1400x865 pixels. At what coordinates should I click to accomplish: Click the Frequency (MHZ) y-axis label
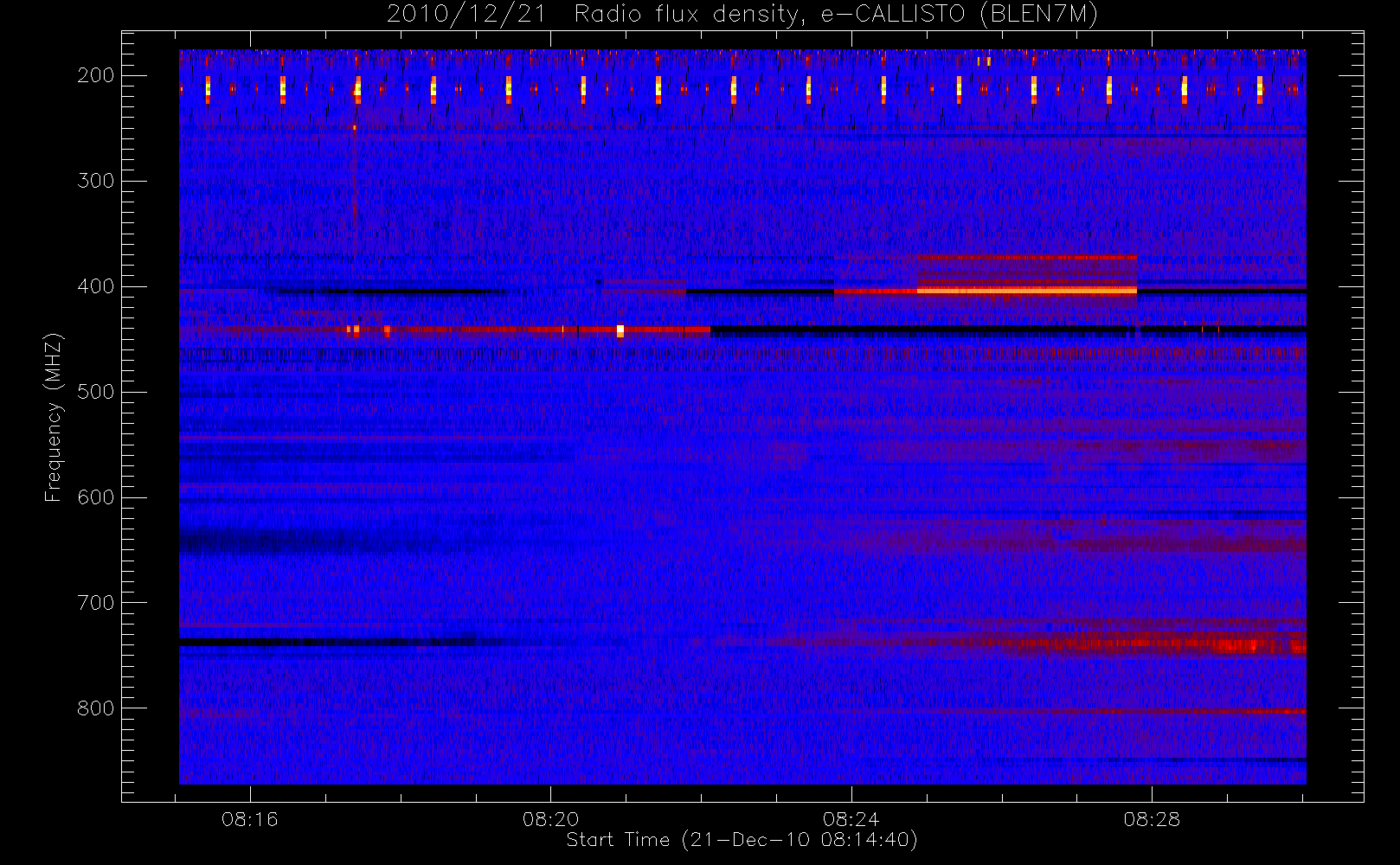pos(54,417)
